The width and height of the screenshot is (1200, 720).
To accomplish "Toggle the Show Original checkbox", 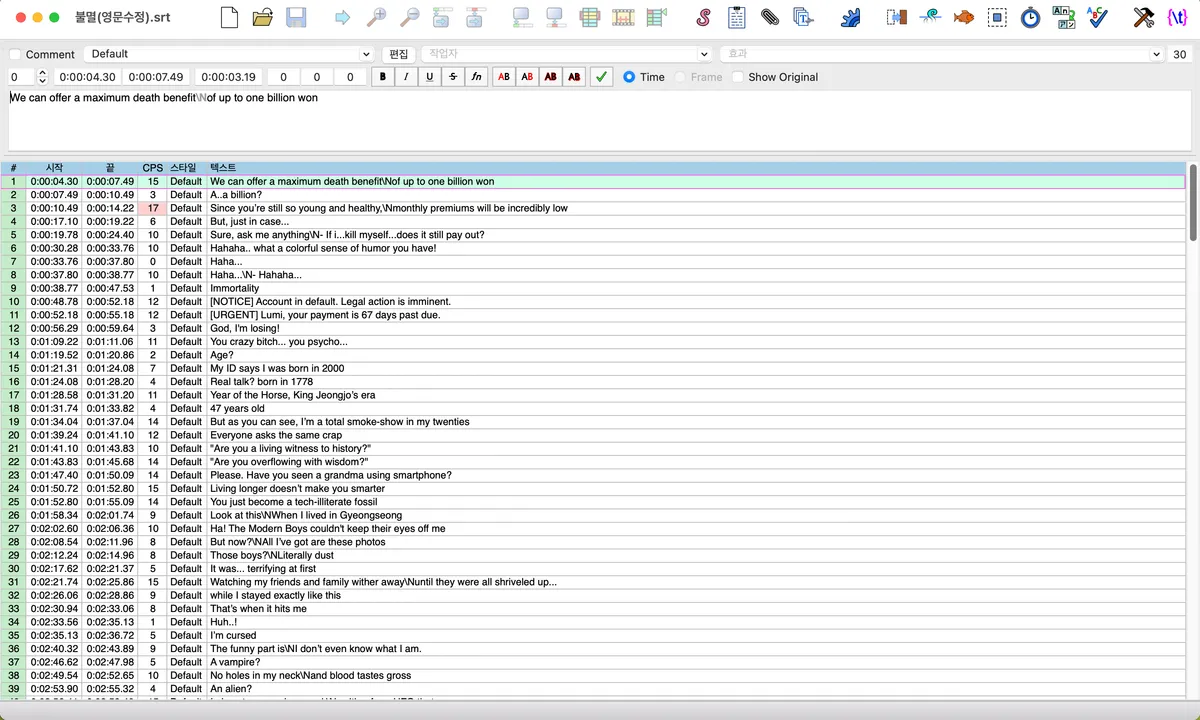I will pos(738,77).
